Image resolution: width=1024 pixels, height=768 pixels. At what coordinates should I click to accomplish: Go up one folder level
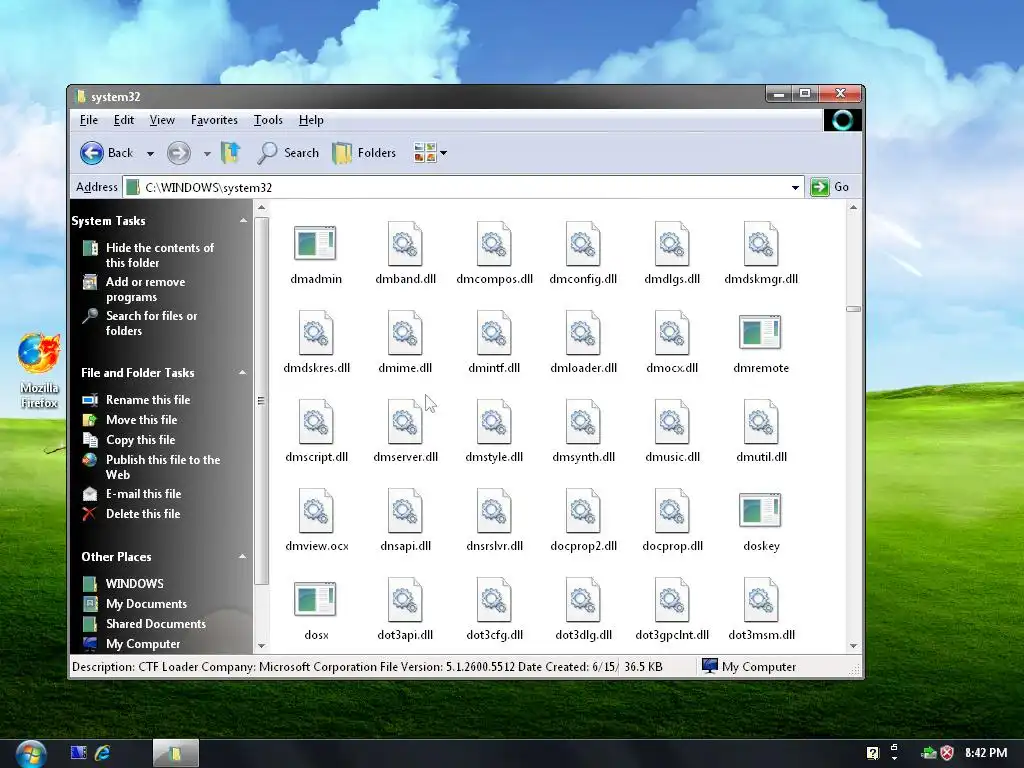[231, 153]
